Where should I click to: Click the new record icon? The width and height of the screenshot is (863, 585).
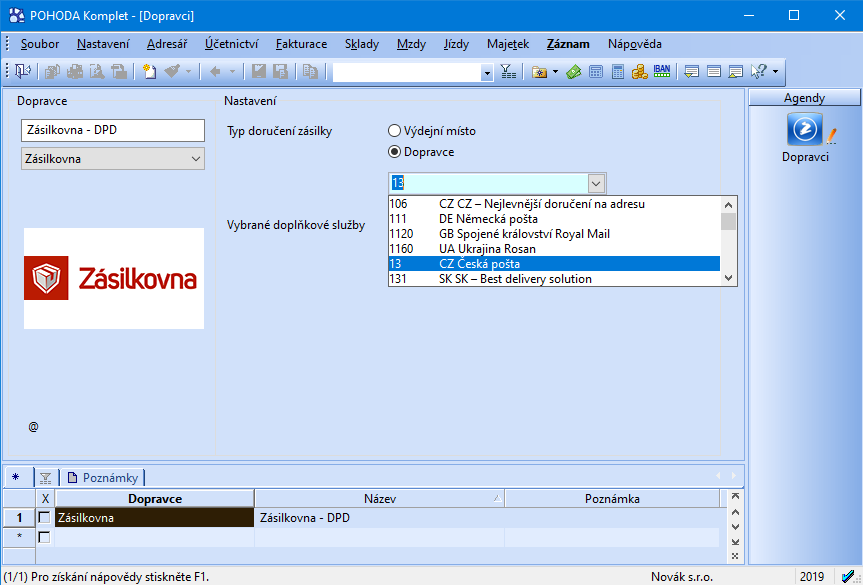pos(150,72)
